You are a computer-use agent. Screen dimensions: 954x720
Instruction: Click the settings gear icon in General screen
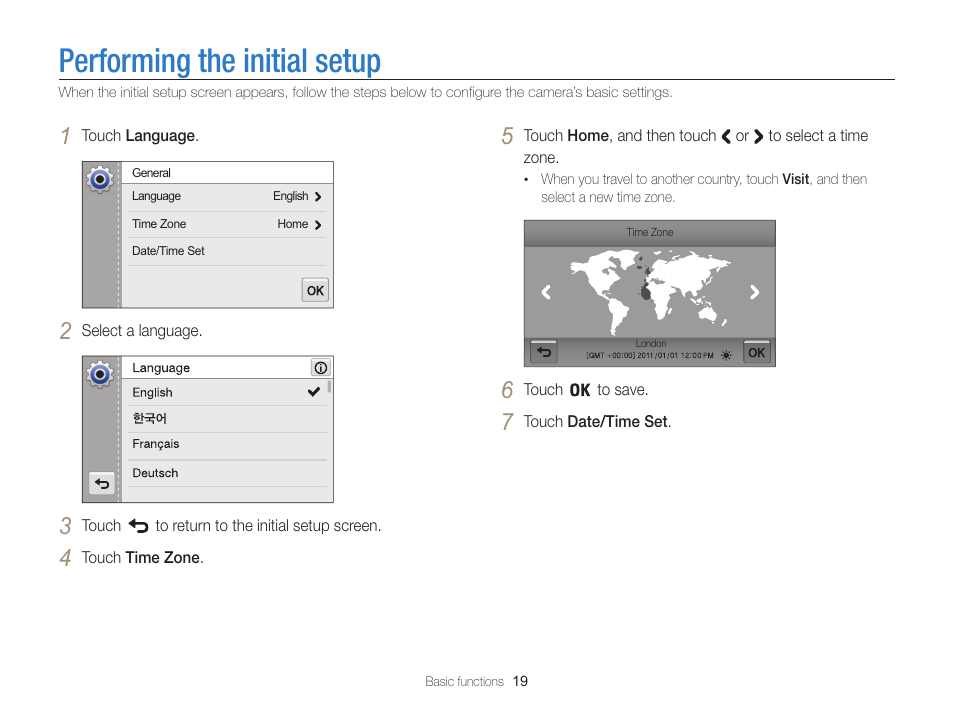[x=100, y=180]
